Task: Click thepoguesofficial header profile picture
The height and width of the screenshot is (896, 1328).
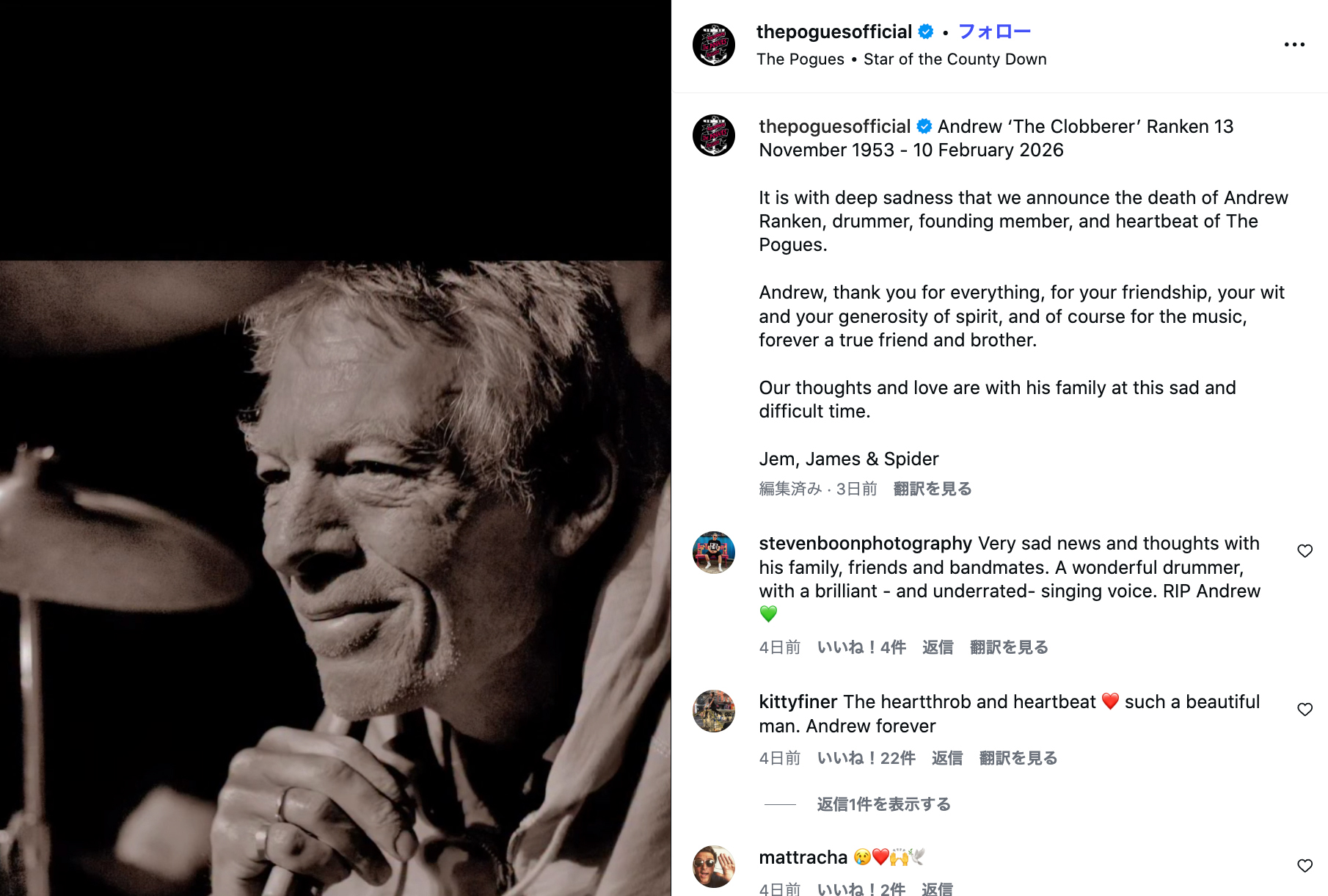Action: point(714,45)
